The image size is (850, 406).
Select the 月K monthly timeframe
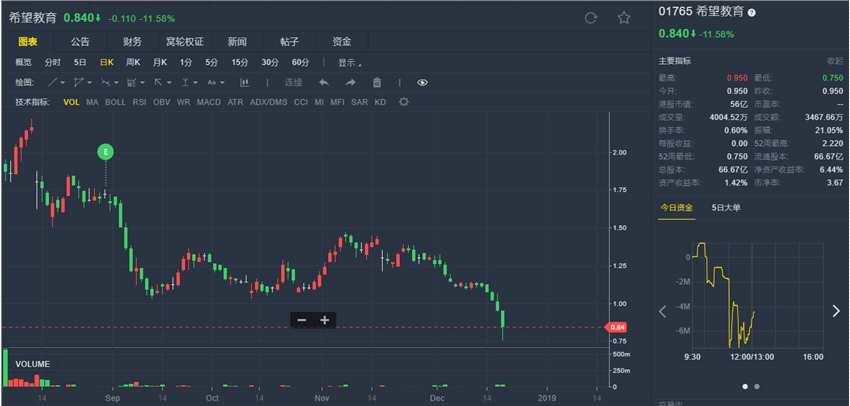click(x=160, y=63)
